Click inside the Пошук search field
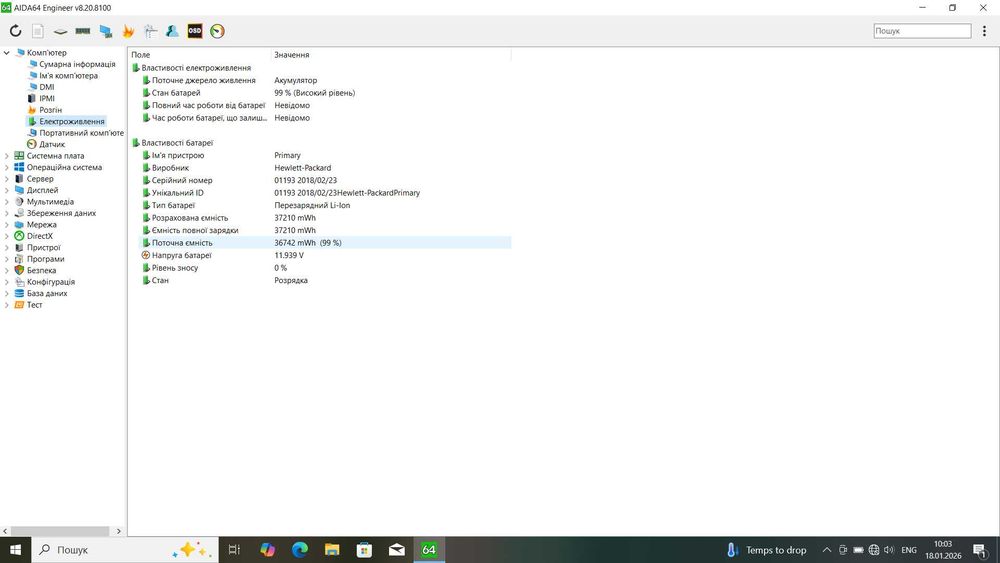Screen dimensions: 1000x563 pos(922,31)
